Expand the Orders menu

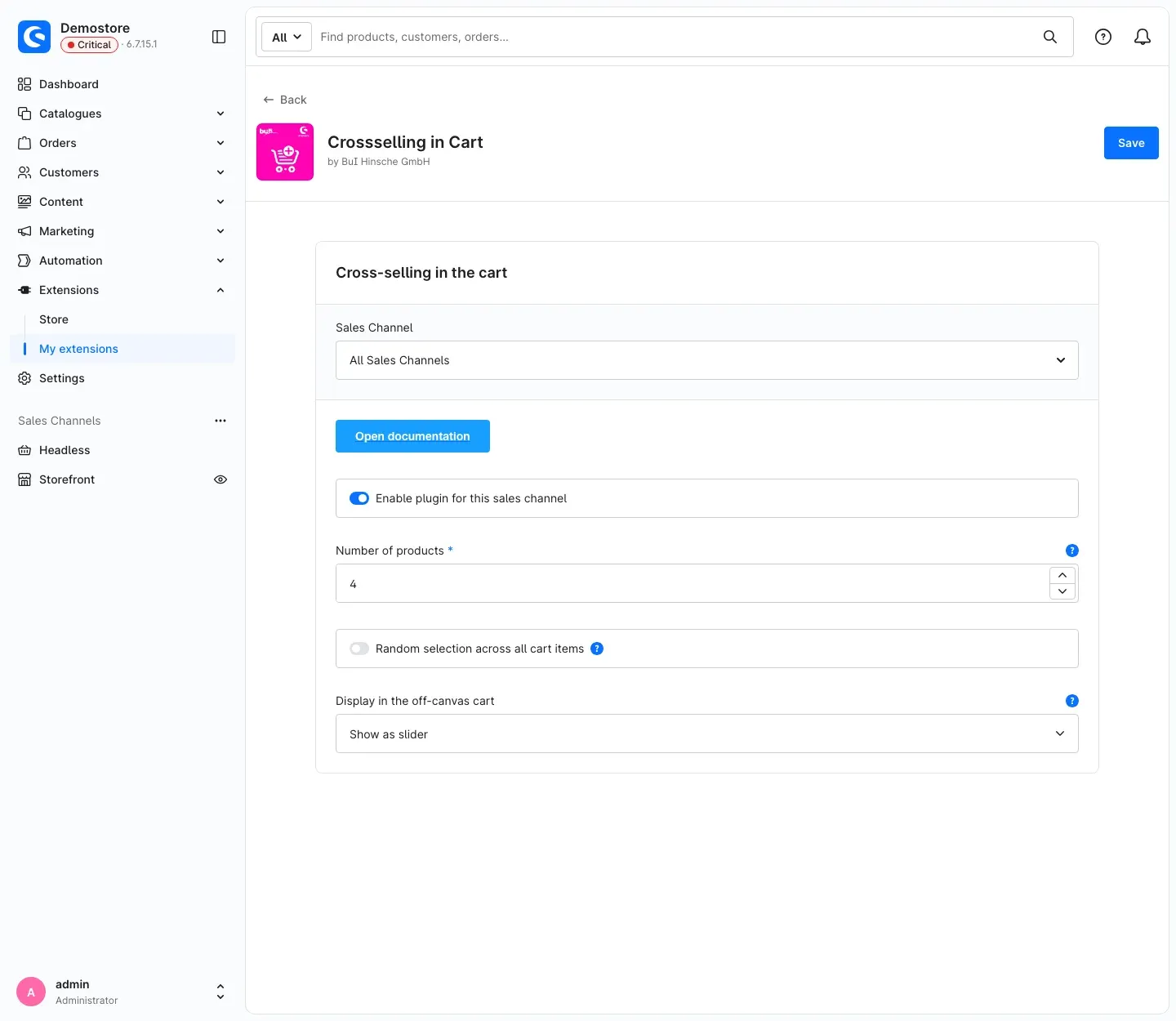[x=220, y=143]
